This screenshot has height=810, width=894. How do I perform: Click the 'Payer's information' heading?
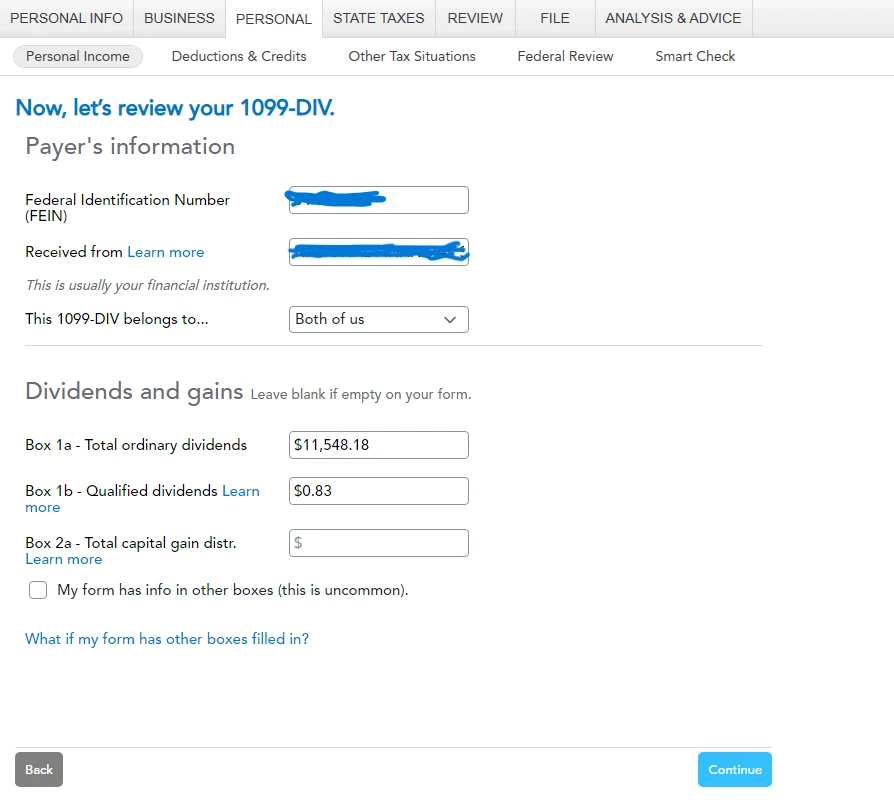[x=130, y=146]
